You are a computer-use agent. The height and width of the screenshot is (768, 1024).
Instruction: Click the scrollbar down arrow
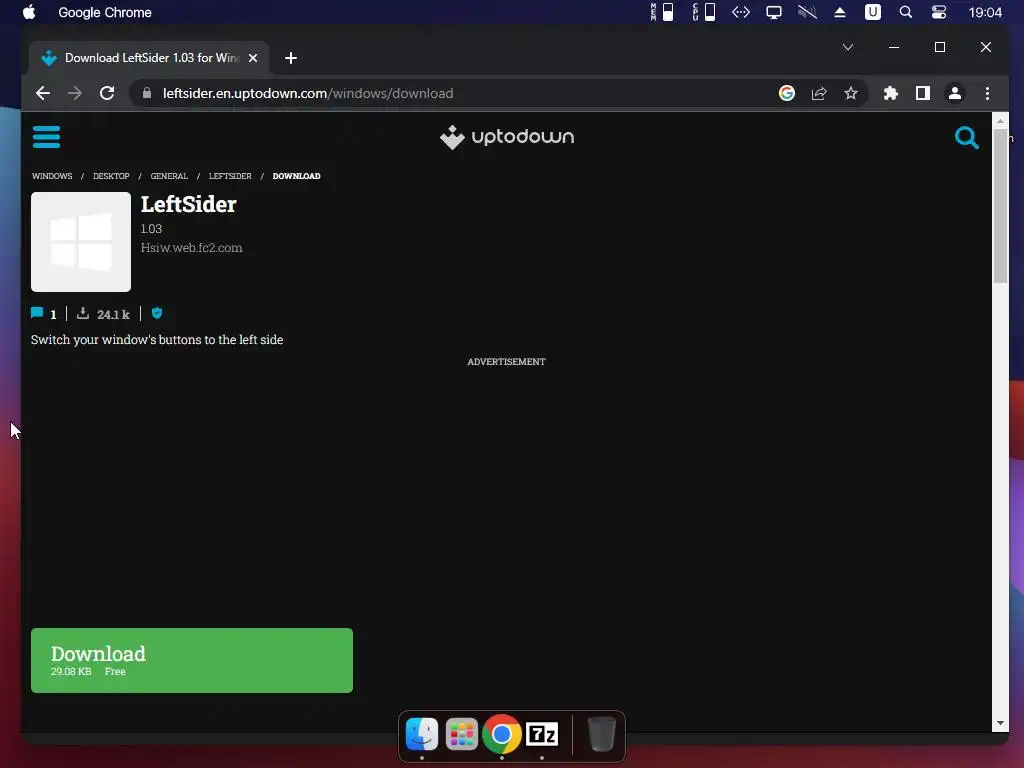click(x=1000, y=723)
